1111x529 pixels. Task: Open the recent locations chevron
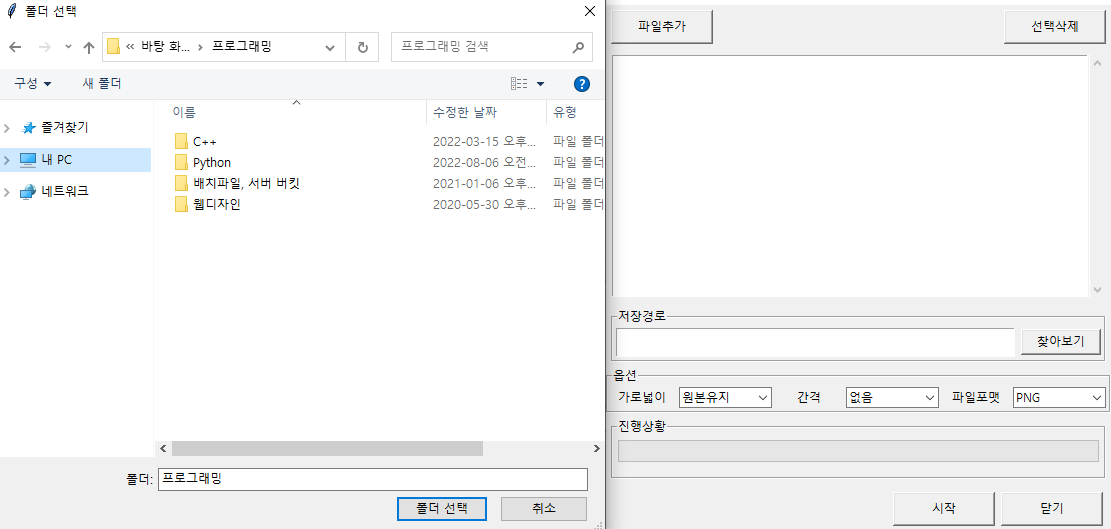tap(68, 47)
